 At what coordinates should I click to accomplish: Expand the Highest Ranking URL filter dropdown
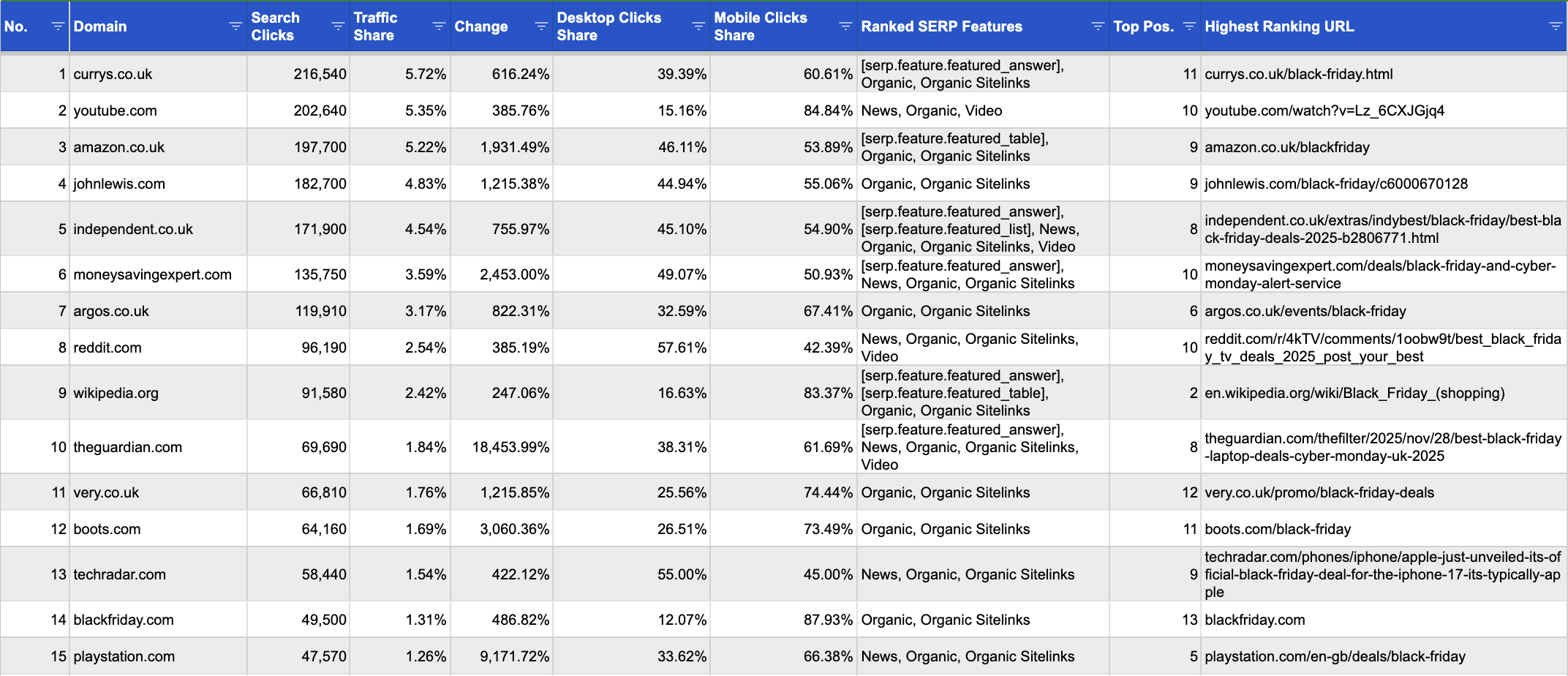point(1556,26)
